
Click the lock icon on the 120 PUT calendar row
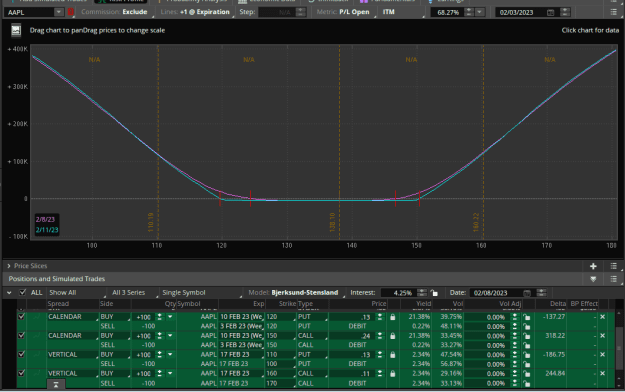(x=393, y=317)
